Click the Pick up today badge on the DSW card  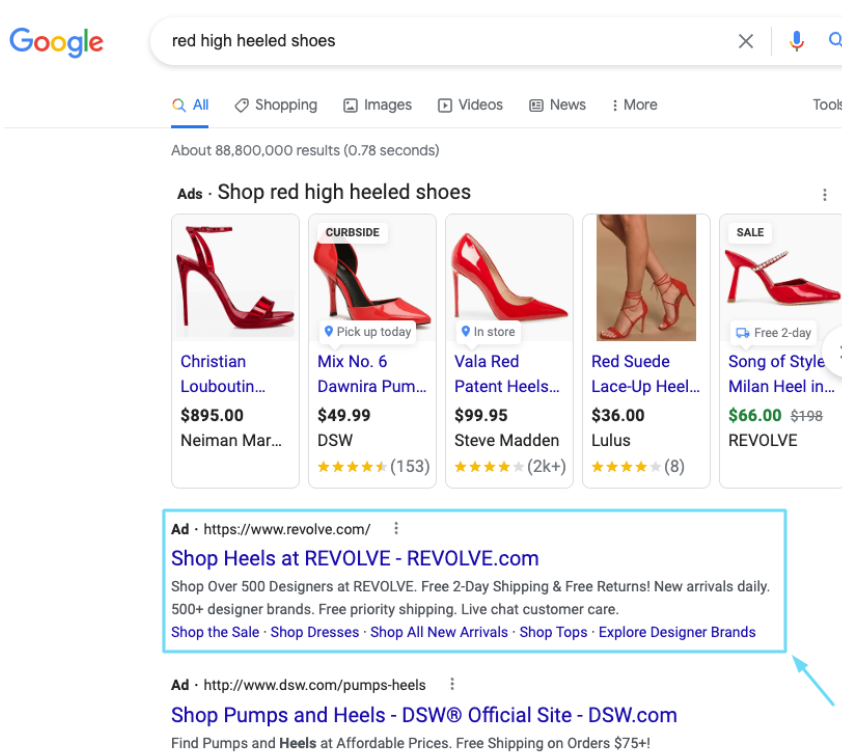(368, 332)
